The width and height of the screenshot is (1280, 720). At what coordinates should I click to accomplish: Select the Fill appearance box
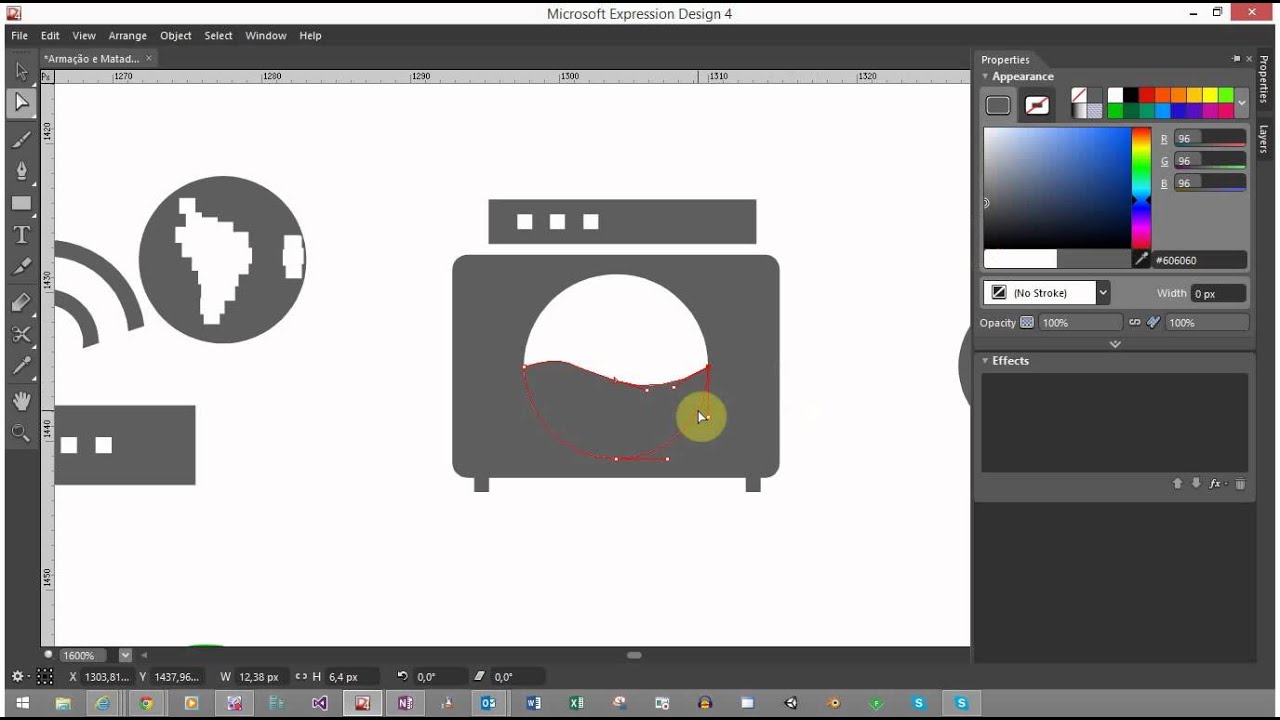pyautogui.click(x=998, y=105)
